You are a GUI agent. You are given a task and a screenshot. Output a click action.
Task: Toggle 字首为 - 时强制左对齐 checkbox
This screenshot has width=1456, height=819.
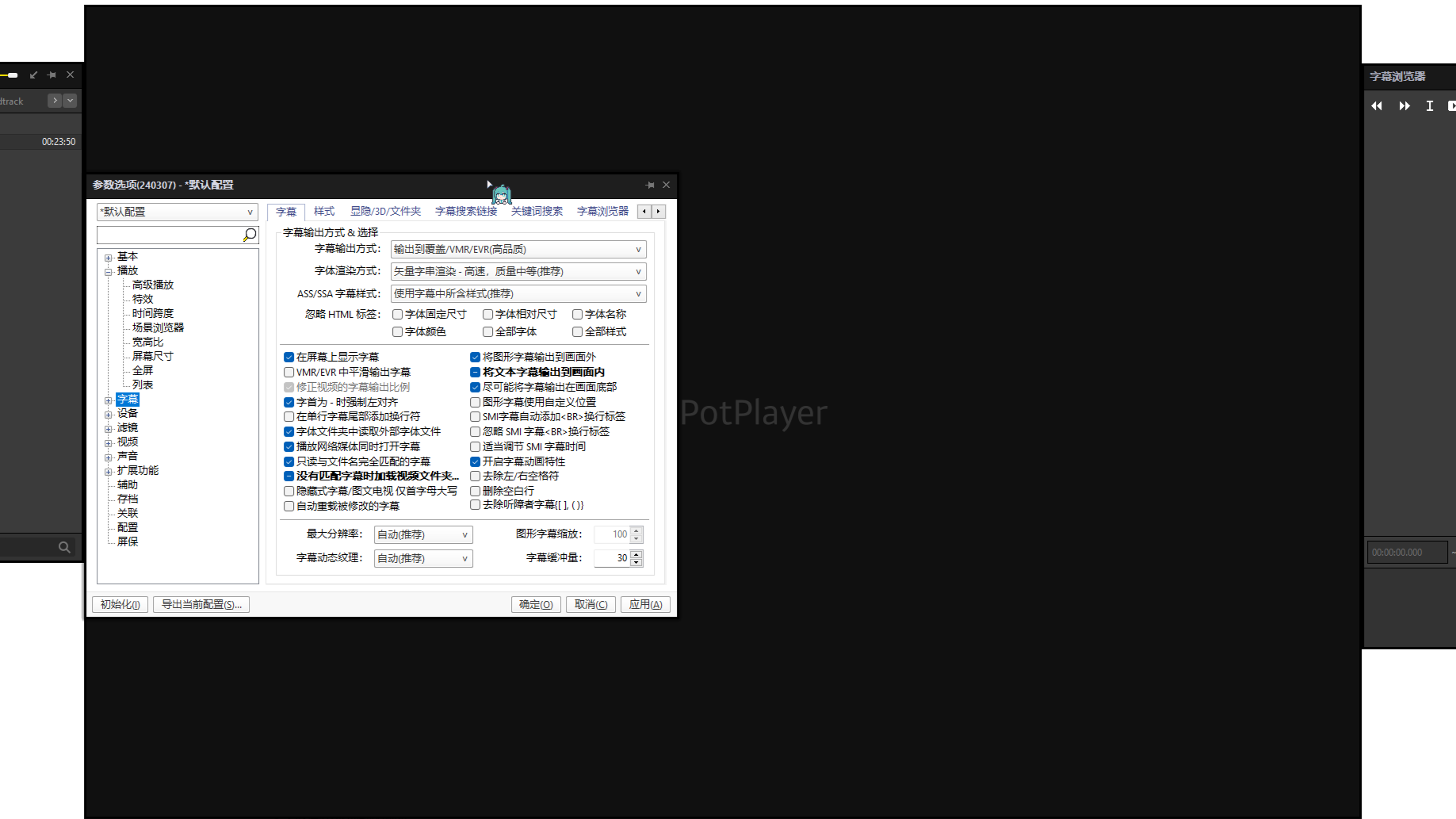[289, 402]
